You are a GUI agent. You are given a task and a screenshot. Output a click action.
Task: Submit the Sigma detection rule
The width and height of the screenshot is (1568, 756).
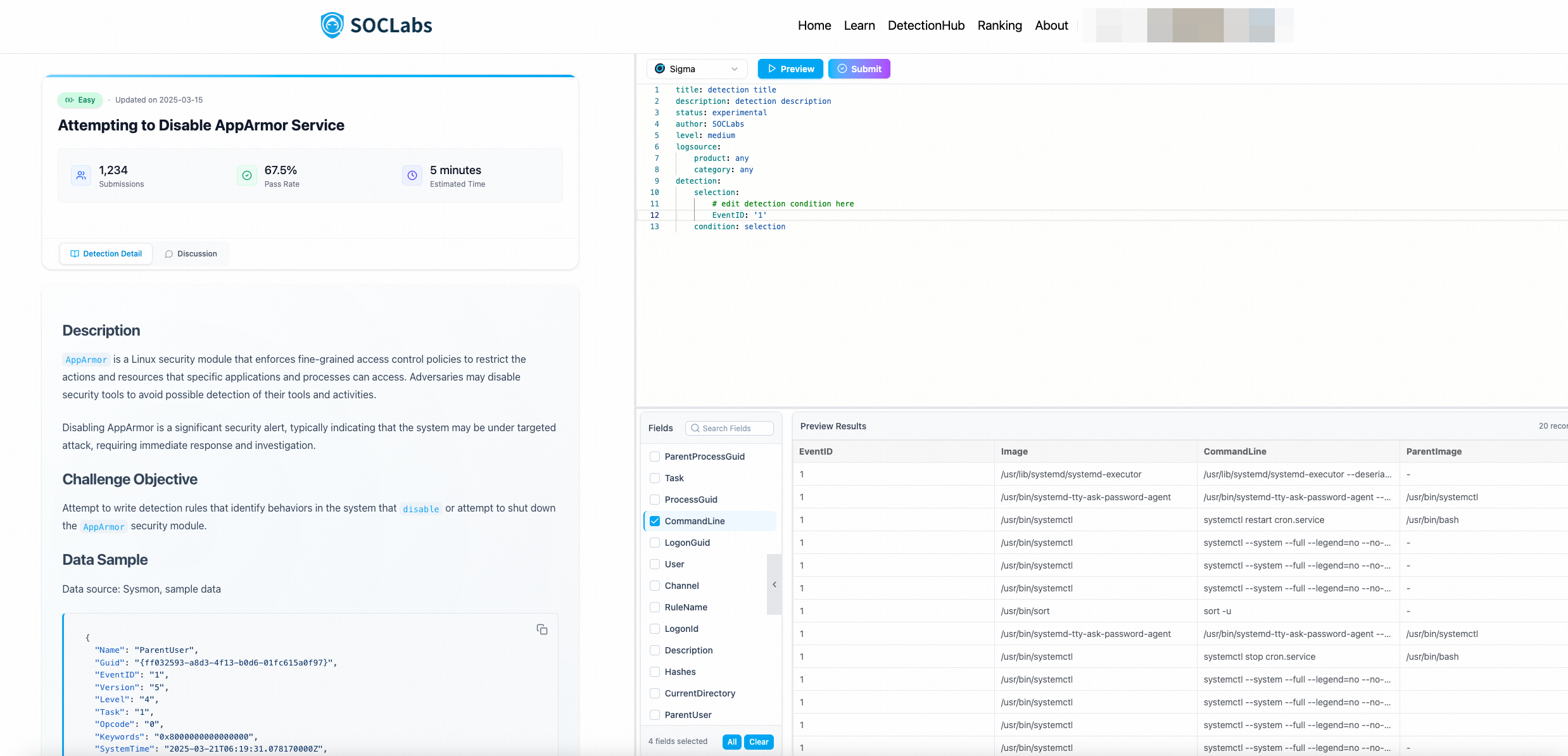[x=859, y=68]
